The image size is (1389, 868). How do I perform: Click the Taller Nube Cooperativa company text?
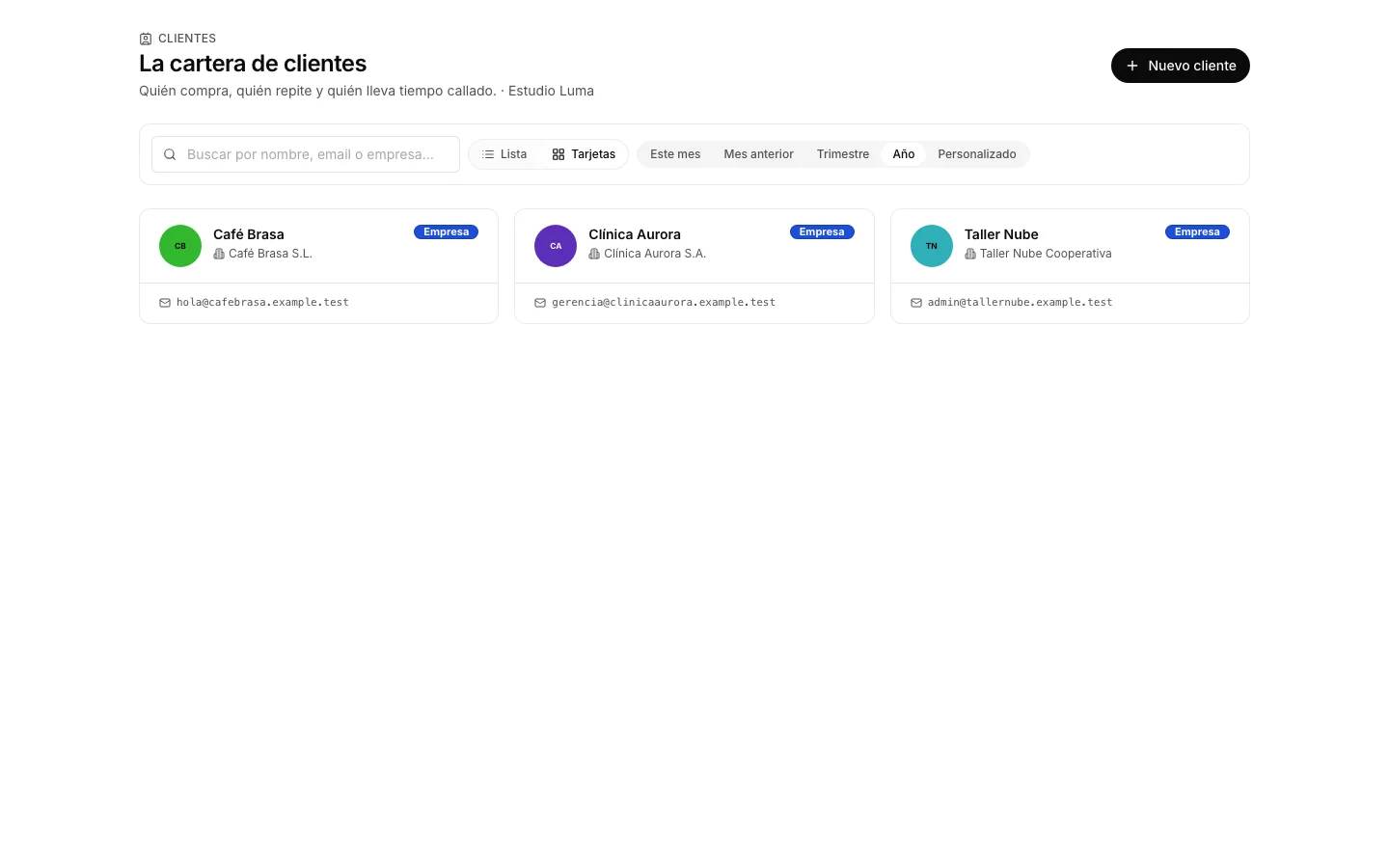click(x=1046, y=254)
